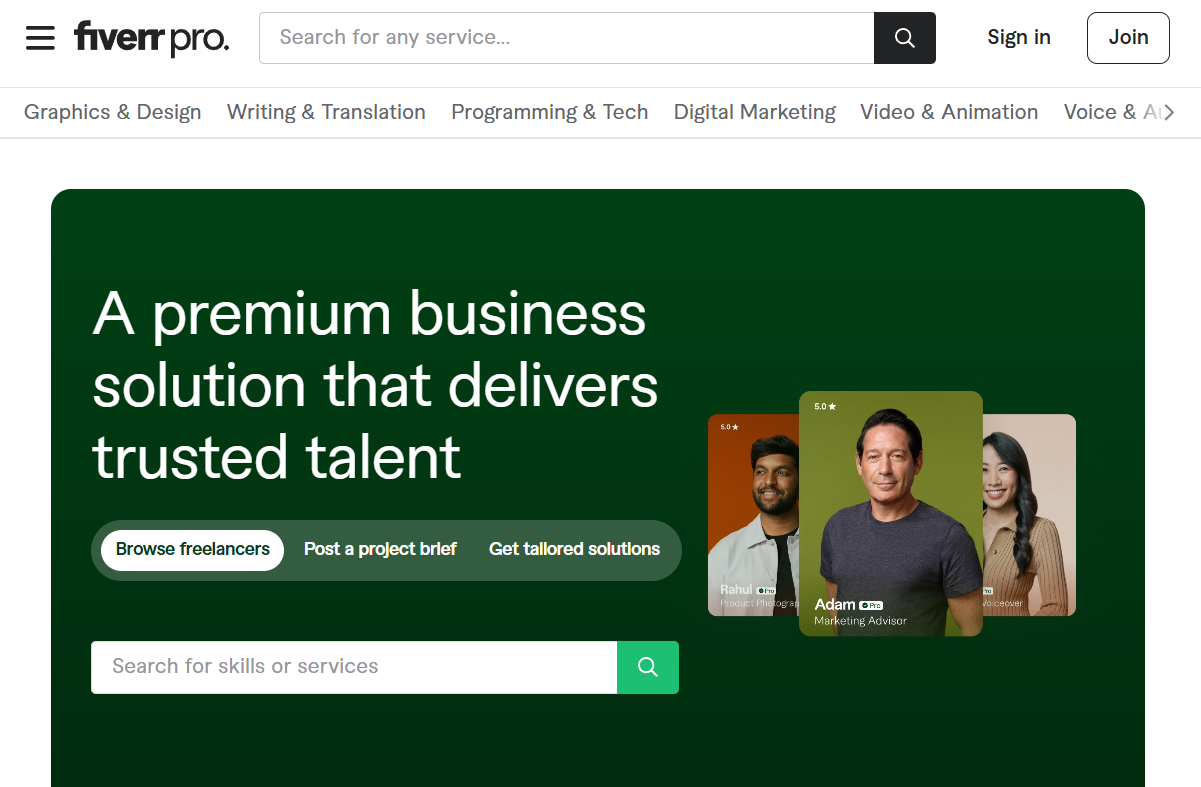Switch to "Post a project brief" option
Image resolution: width=1201 pixels, height=787 pixels.
380,549
